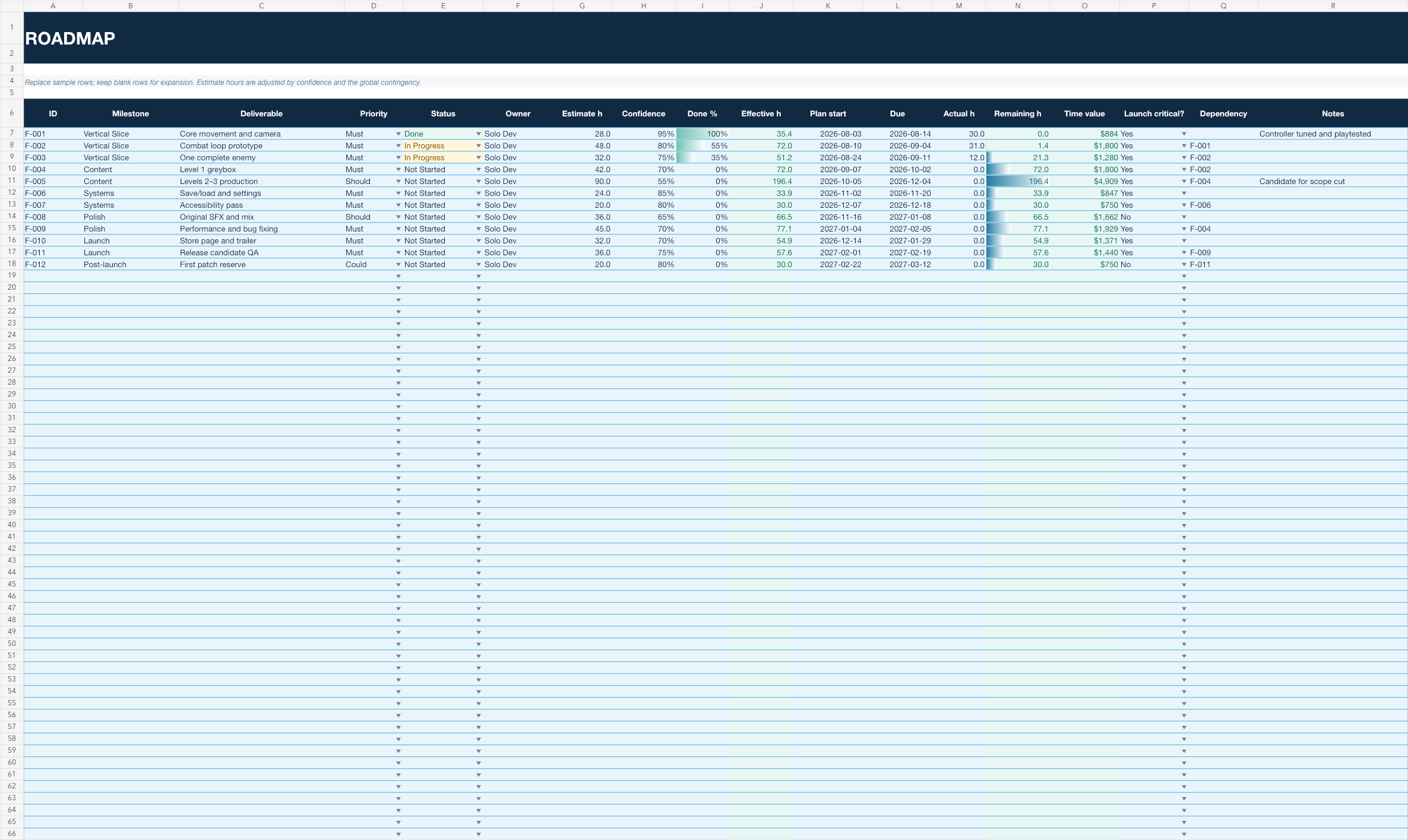This screenshot has width=1408, height=840.
Task: Open Launch critical dropdown for F-008 row
Action: point(1184,217)
